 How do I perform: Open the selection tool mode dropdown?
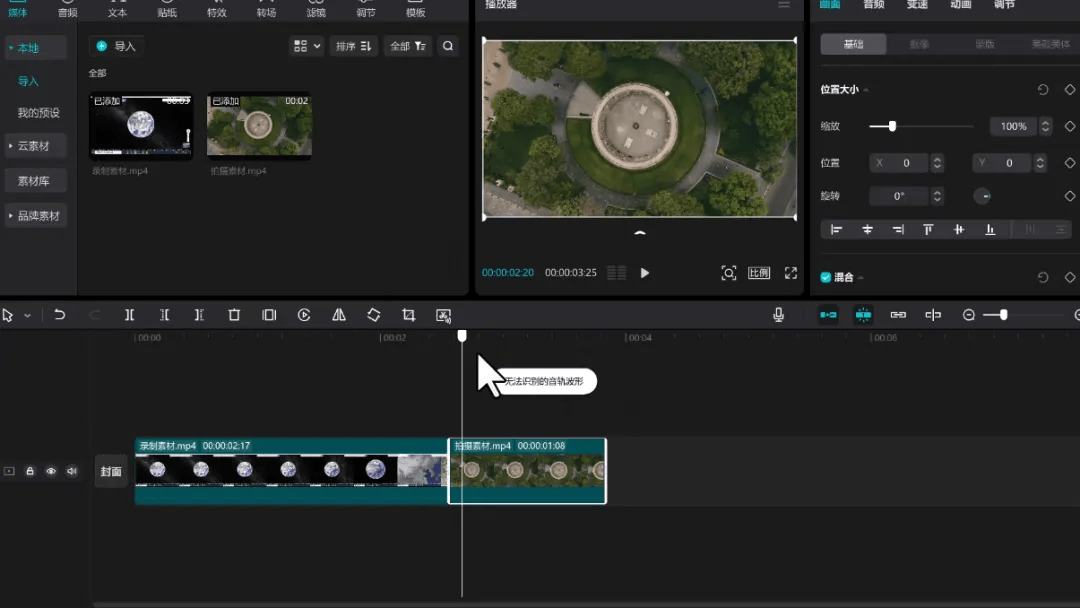[x=28, y=315]
